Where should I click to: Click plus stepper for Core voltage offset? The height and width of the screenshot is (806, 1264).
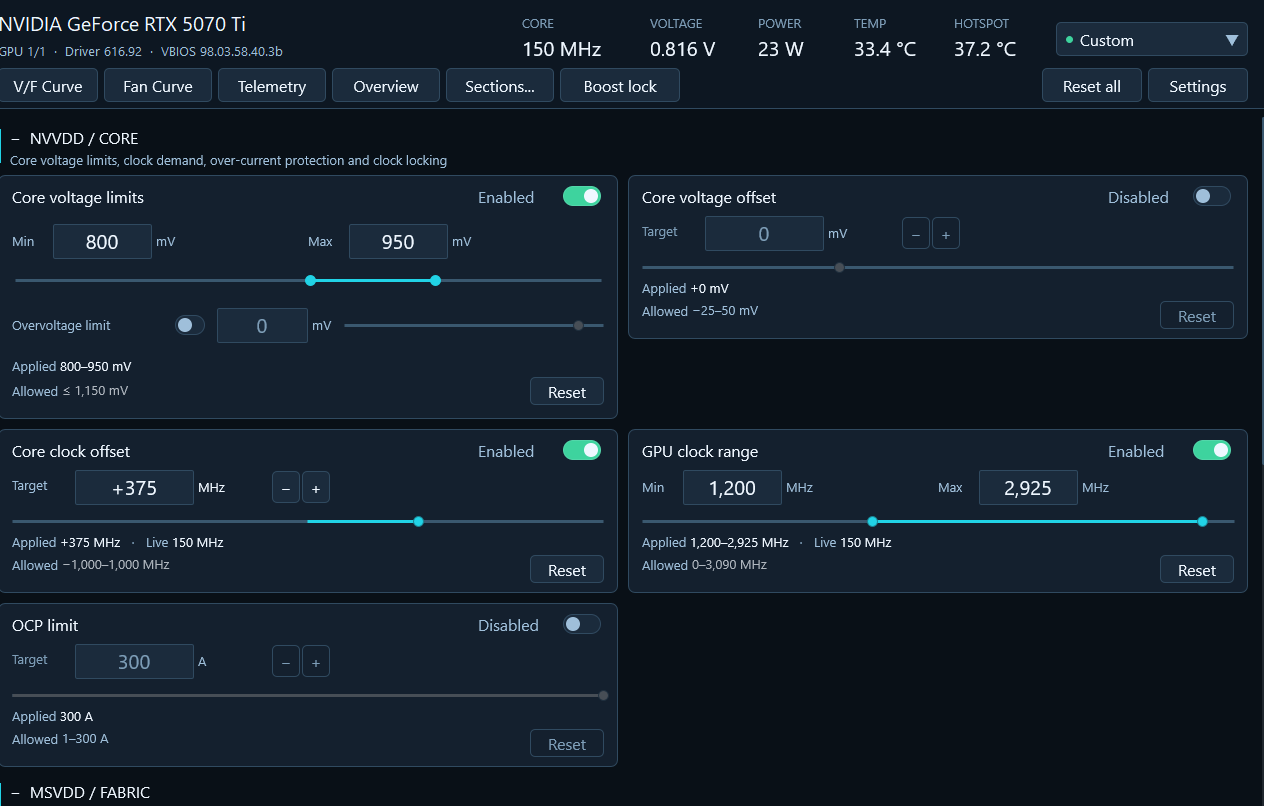click(946, 234)
